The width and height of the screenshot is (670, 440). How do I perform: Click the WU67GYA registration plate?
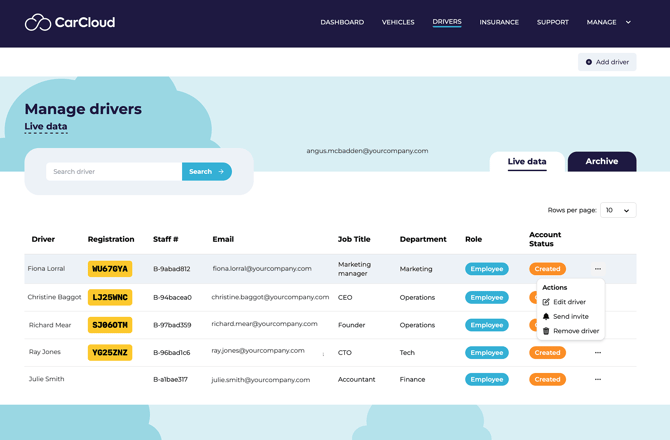click(x=110, y=269)
